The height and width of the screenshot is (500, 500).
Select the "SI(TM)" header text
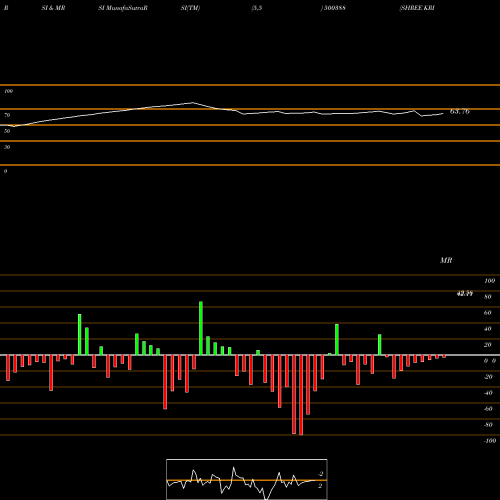(x=190, y=8)
